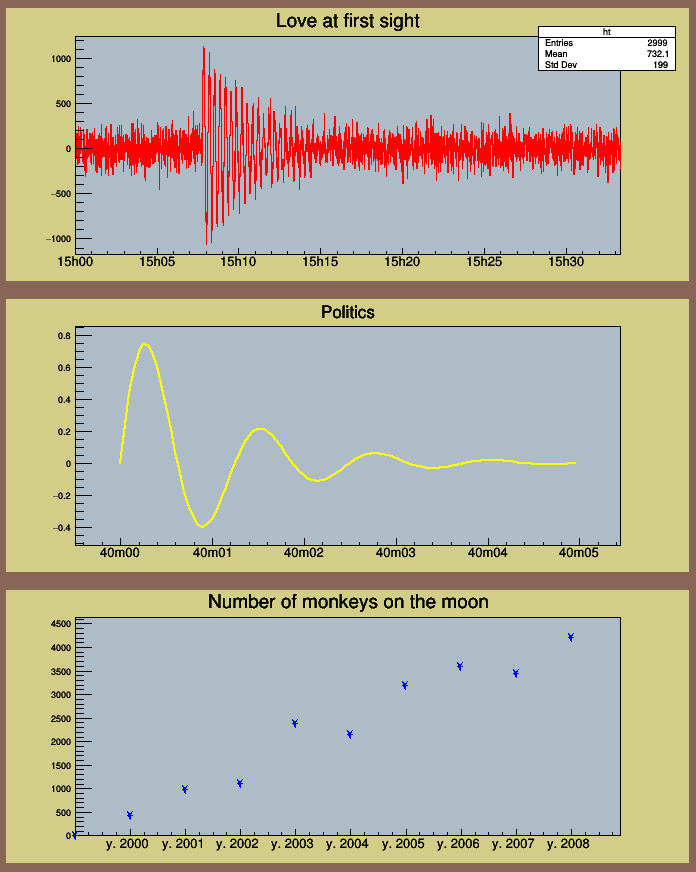Click the 15h30 time axis label
The height and width of the screenshot is (872, 696).
pyautogui.click(x=566, y=261)
